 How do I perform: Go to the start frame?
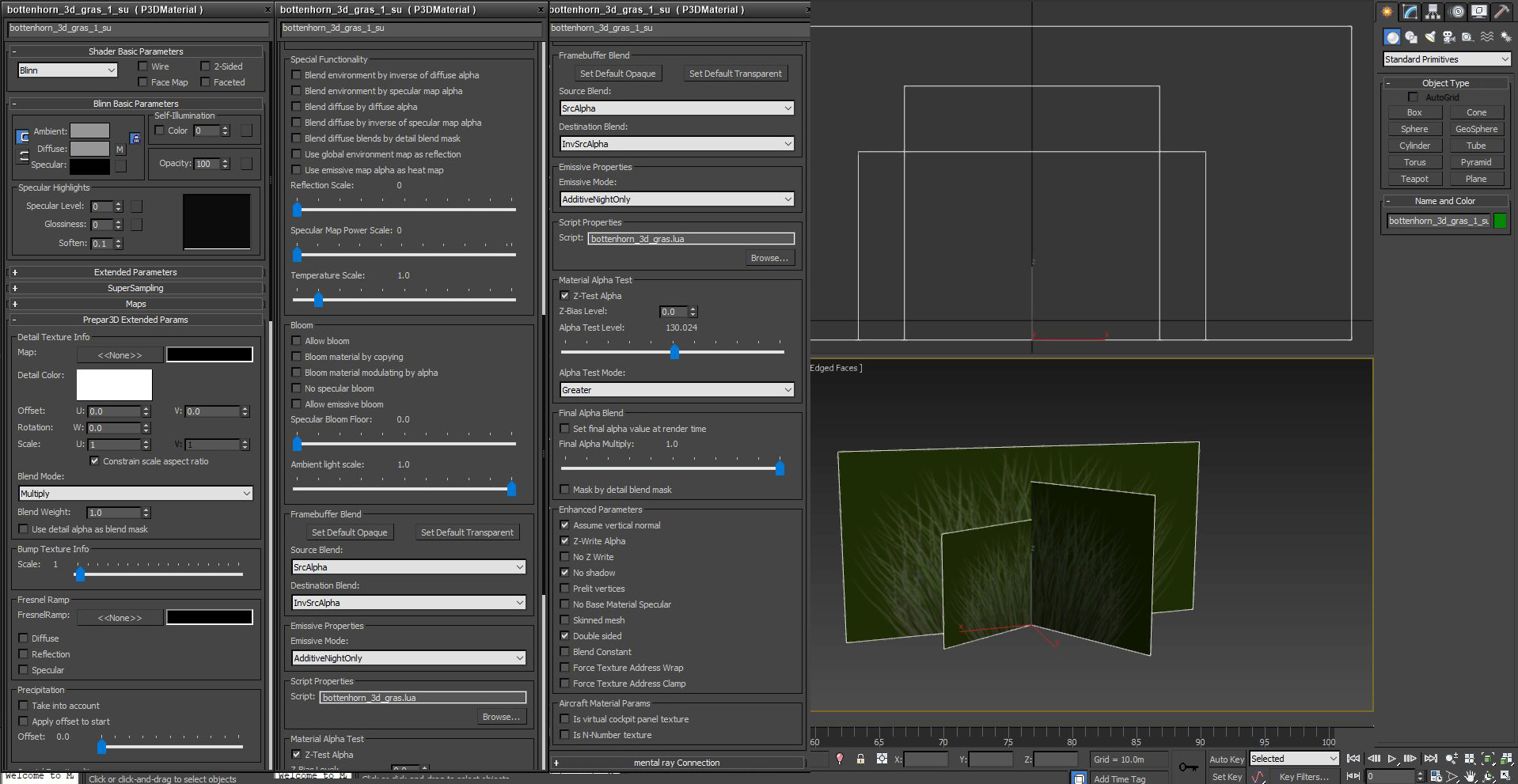tap(1353, 759)
